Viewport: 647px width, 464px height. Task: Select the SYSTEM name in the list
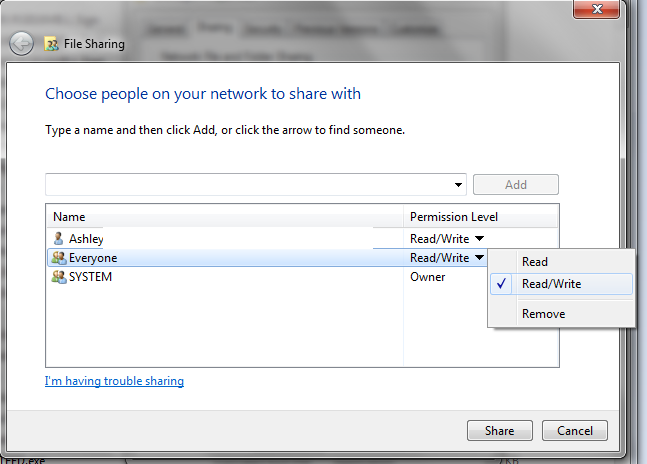[x=90, y=277]
